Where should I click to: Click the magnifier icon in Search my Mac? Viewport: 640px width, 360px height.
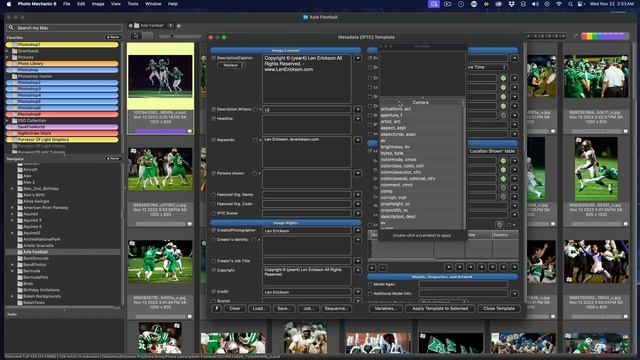(11, 28)
